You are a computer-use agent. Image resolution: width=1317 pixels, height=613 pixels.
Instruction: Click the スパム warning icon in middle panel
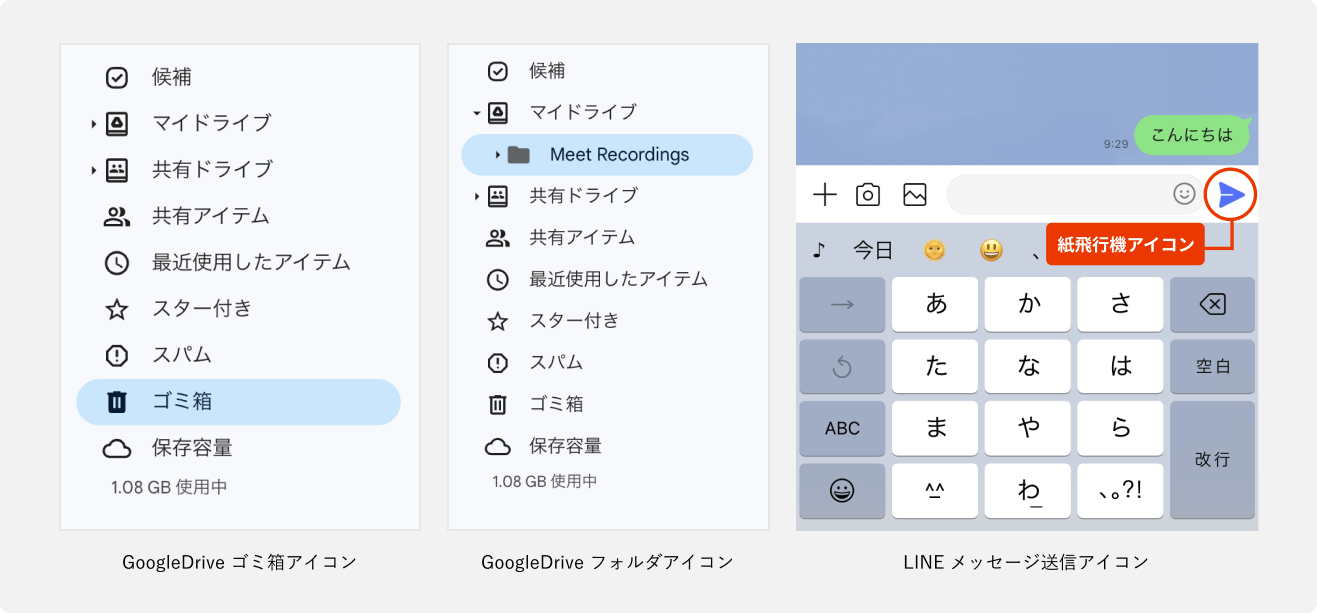[x=497, y=363]
